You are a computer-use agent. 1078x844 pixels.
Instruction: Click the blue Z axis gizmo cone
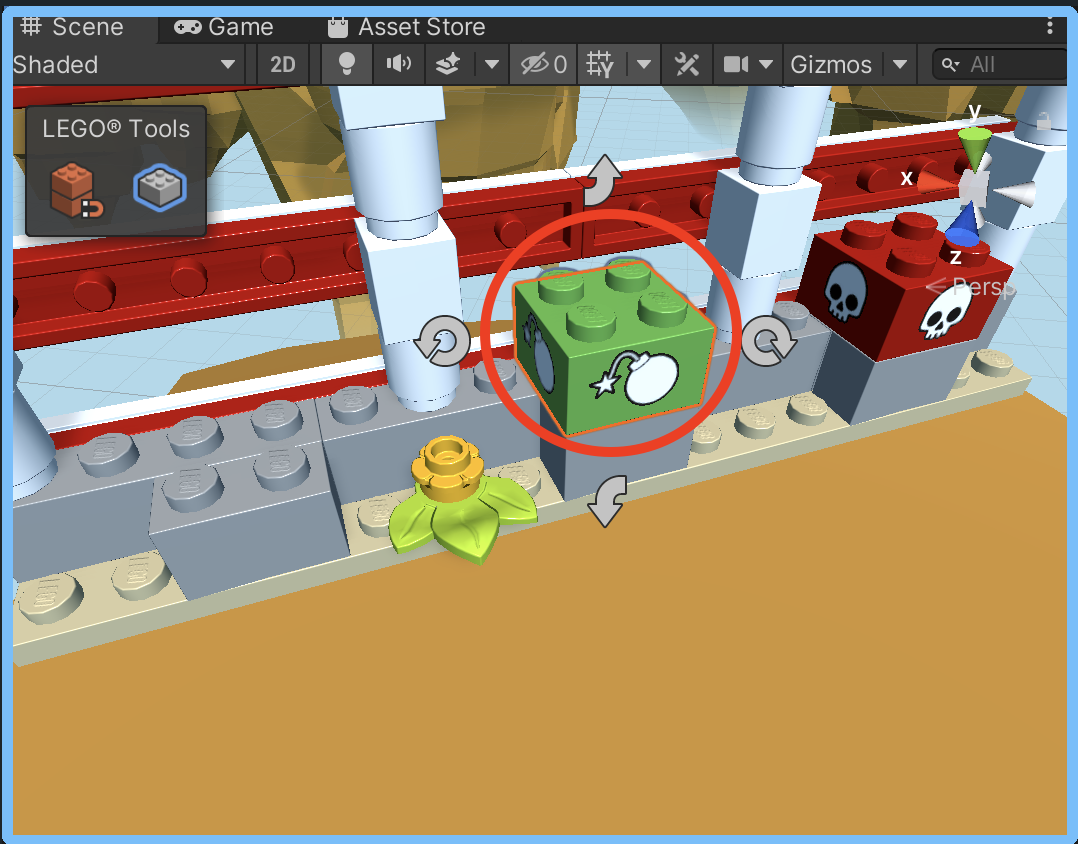click(x=964, y=225)
